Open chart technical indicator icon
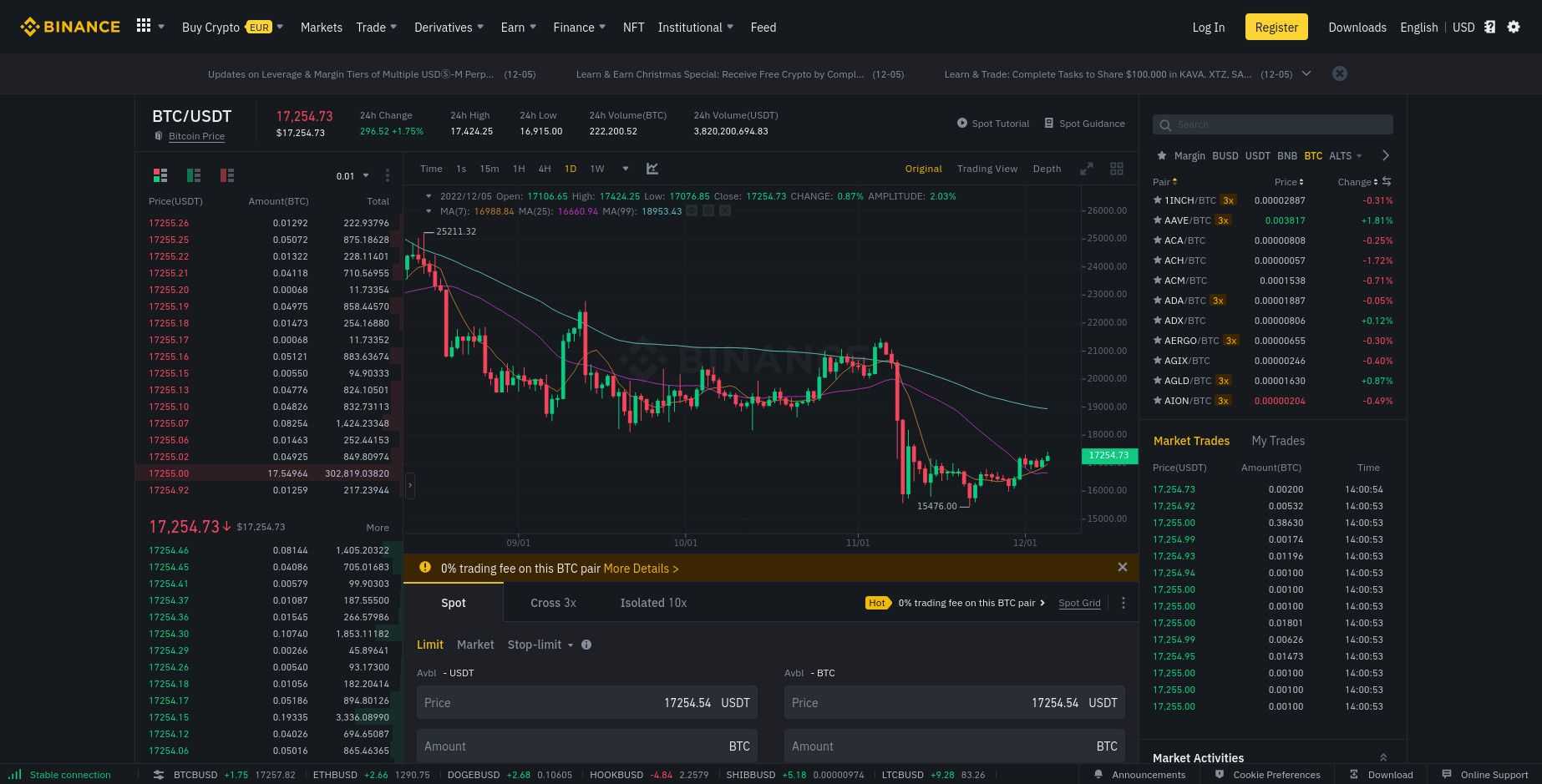This screenshot has width=1542, height=784. [x=652, y=169]
